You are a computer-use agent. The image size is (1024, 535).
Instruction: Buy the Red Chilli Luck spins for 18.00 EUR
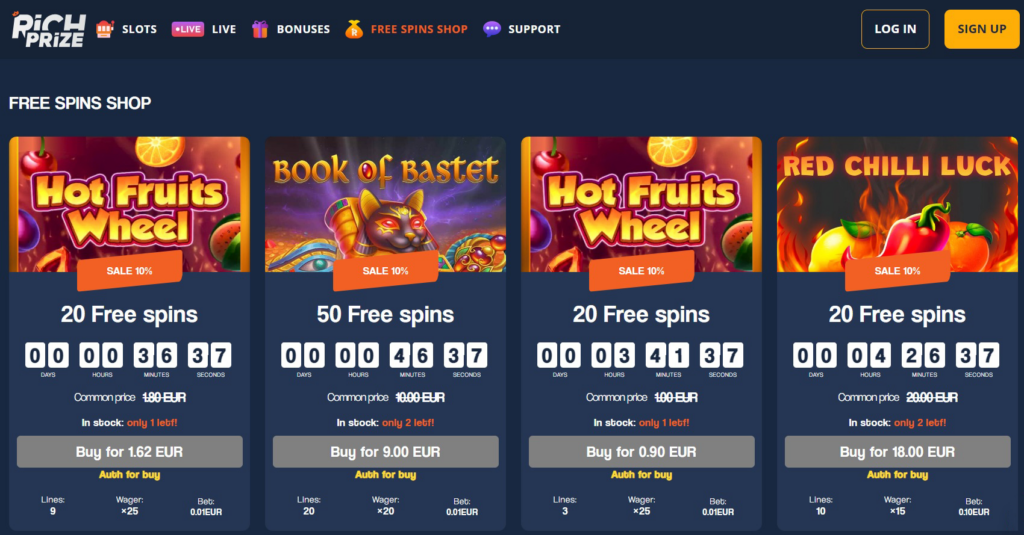[x=897, y=451]
